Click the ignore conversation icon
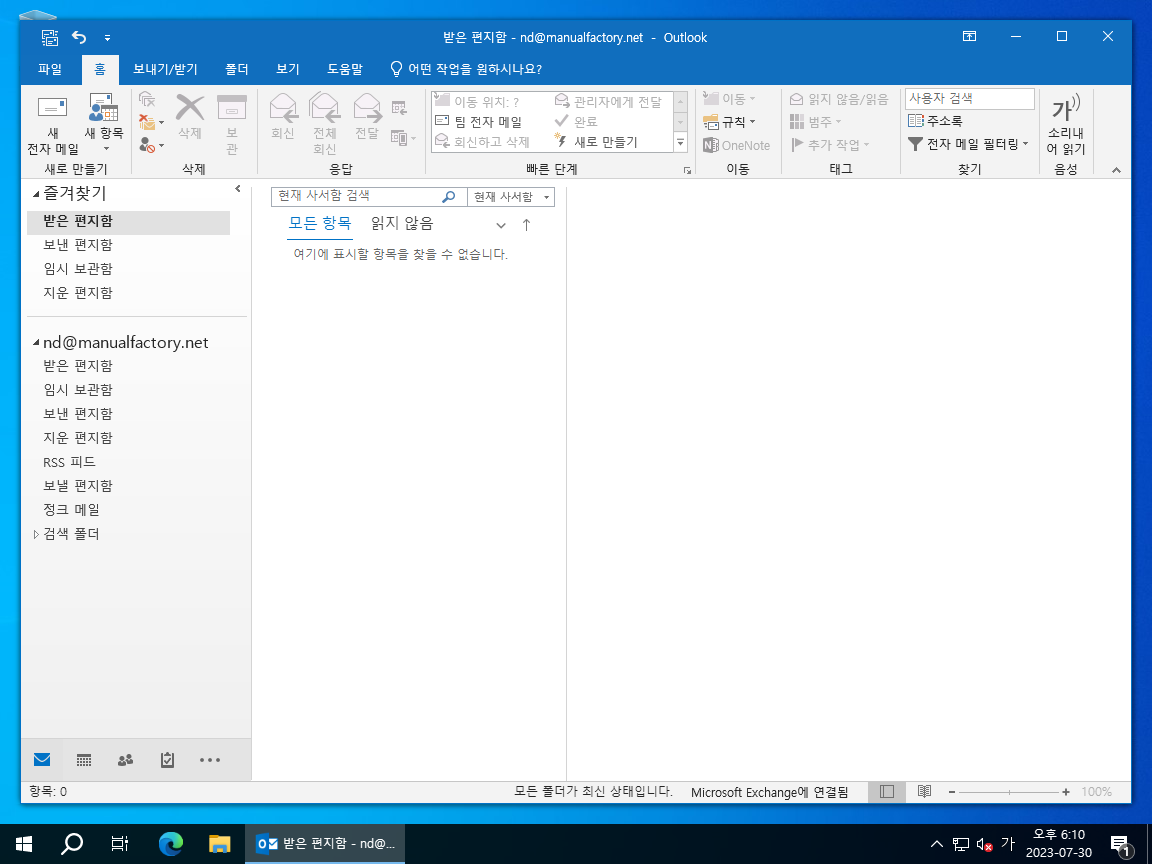The height and width of the screenshot is (864, 1152). tap(147, 99)
